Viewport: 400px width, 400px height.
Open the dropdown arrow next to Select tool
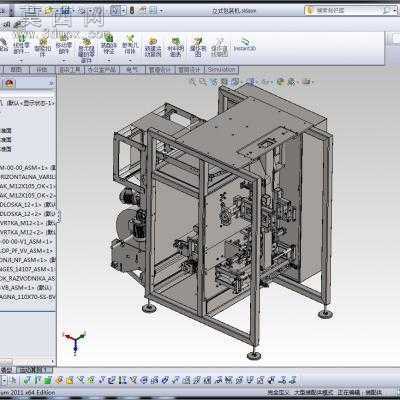click(123, 11)
